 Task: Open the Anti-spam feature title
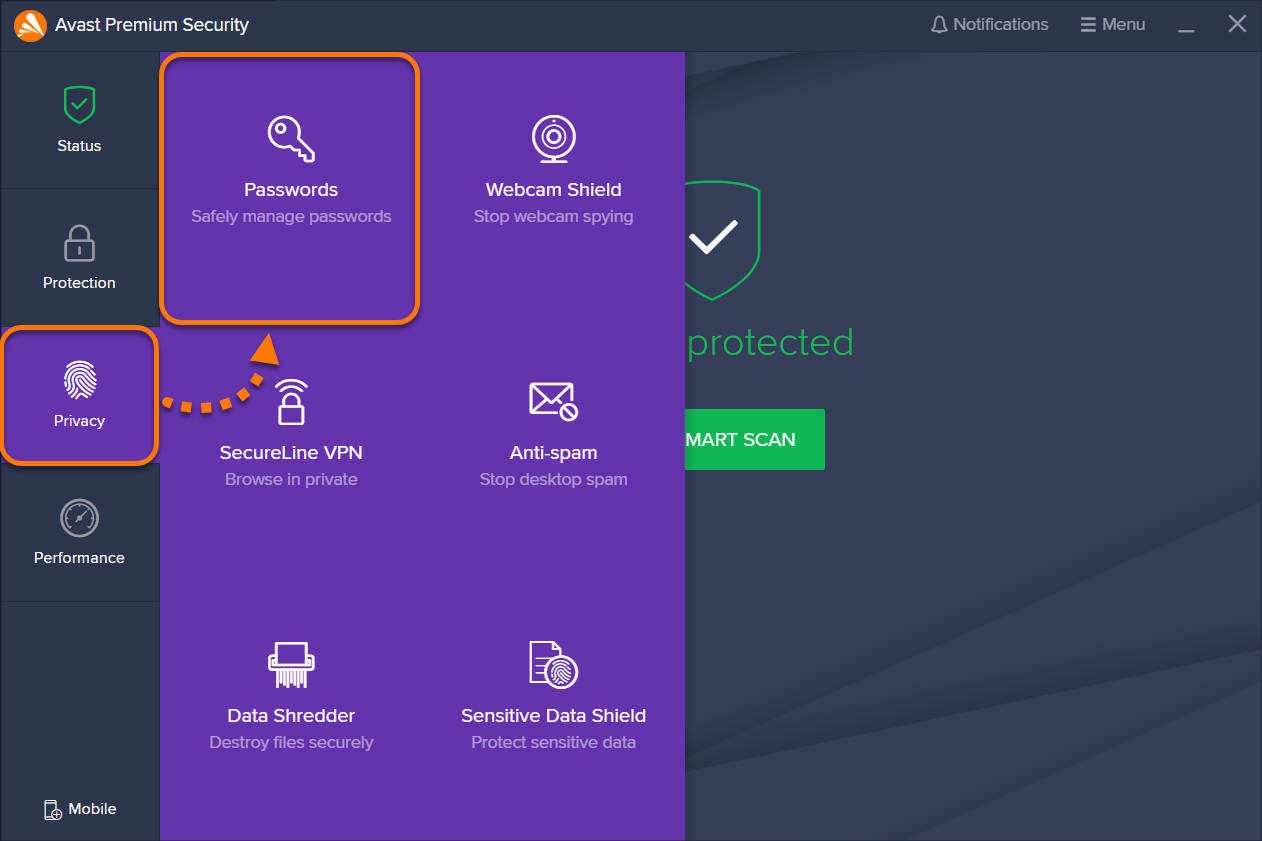(x=553, y=453)
